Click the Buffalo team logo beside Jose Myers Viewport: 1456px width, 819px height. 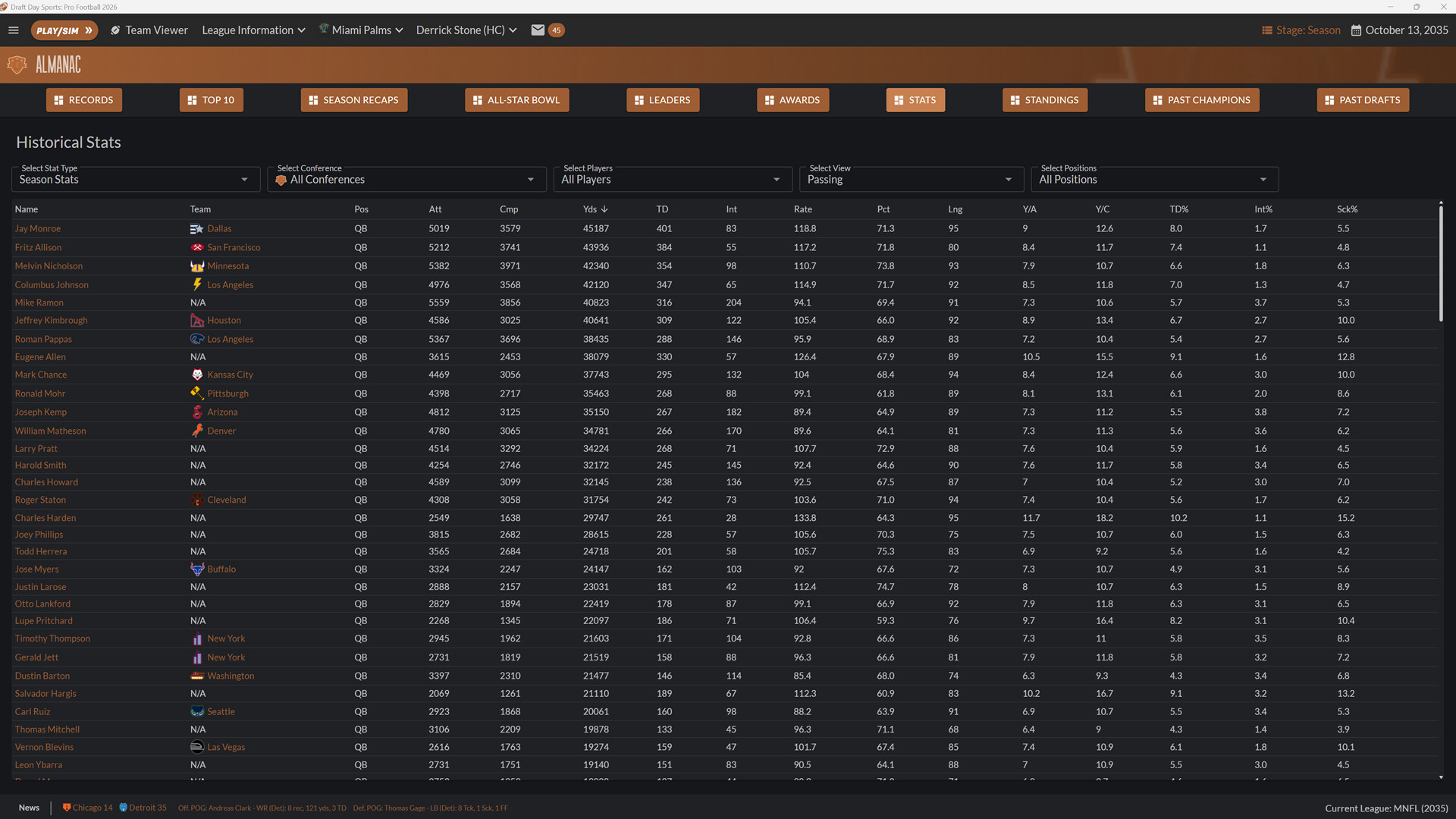(x=196, y=569)
